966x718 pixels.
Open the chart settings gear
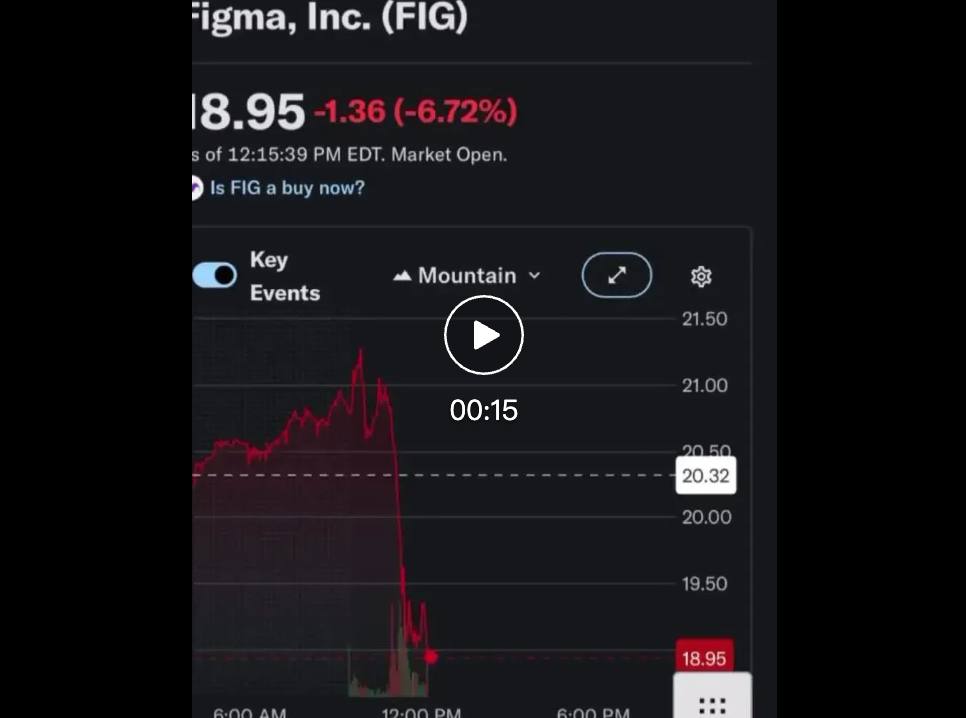coord(701,276)
